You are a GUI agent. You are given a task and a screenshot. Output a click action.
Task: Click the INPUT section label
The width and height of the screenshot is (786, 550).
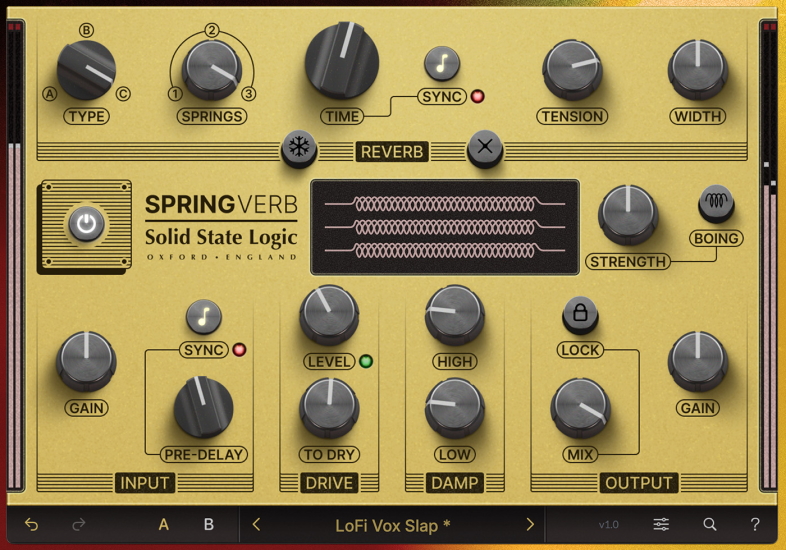145,483
